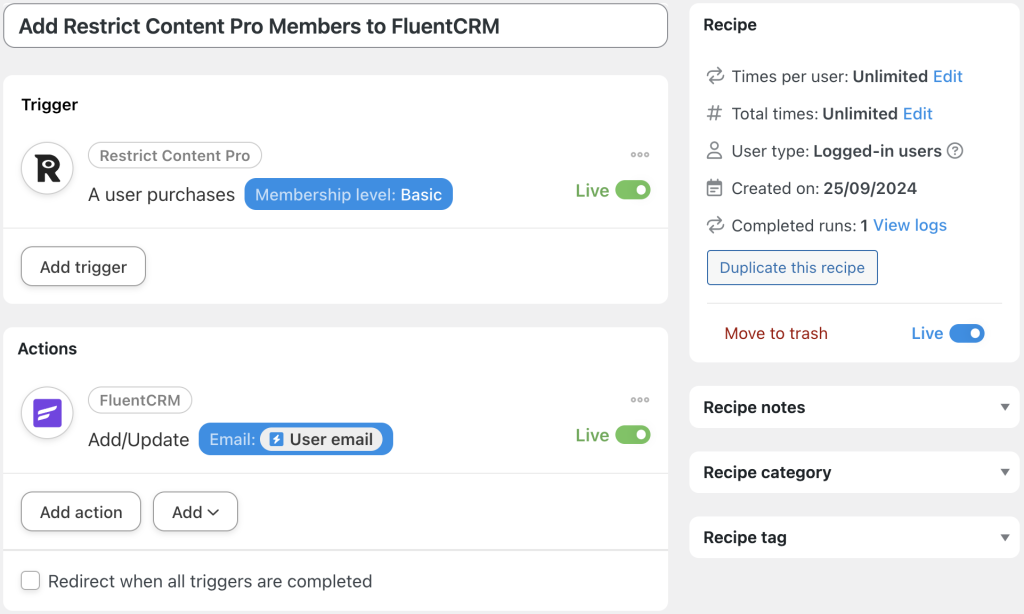Select the Membership level Basic token
The height and width of the screenshot is (614, 1024).
(x=348, y=194)
